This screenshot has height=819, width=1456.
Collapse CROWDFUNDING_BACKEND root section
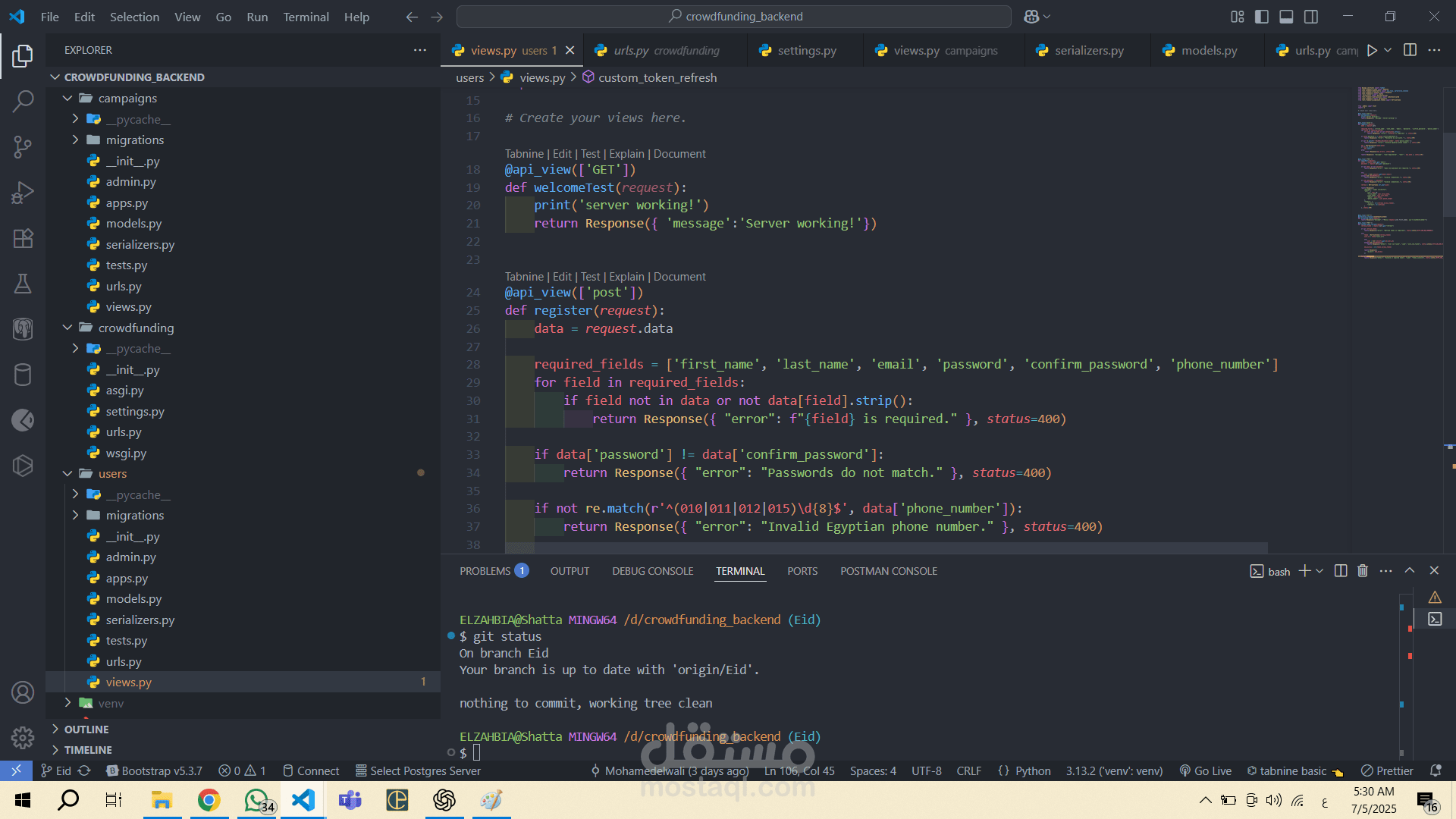coord(243,77)
